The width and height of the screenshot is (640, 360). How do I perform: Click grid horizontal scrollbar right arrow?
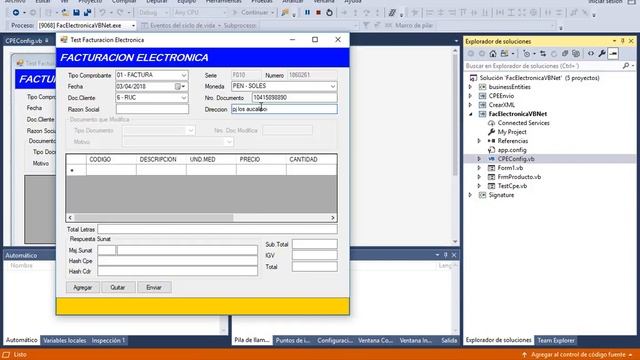[x=333, y=218]
